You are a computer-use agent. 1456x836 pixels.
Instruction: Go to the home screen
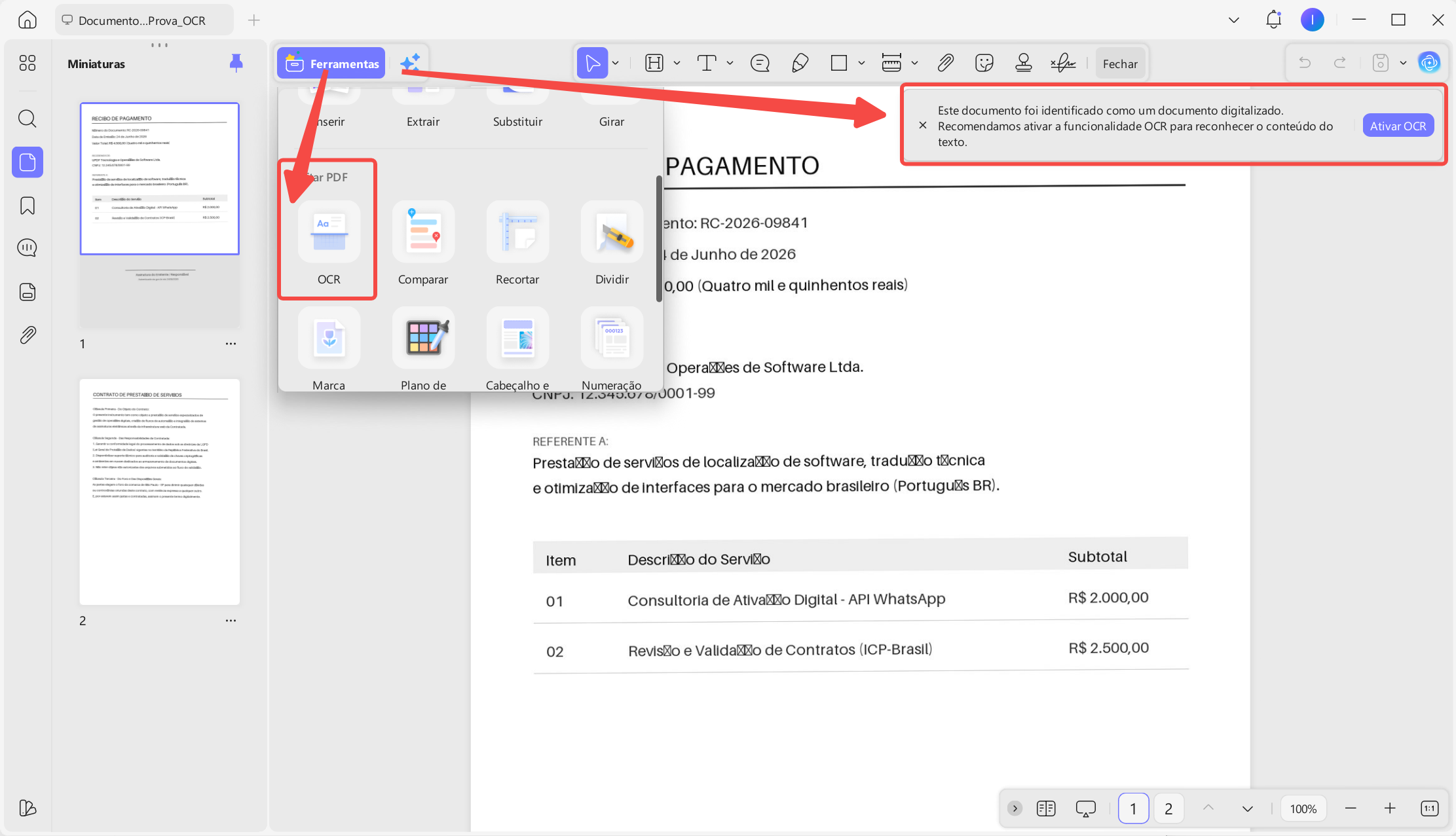[x=27, y=20]
